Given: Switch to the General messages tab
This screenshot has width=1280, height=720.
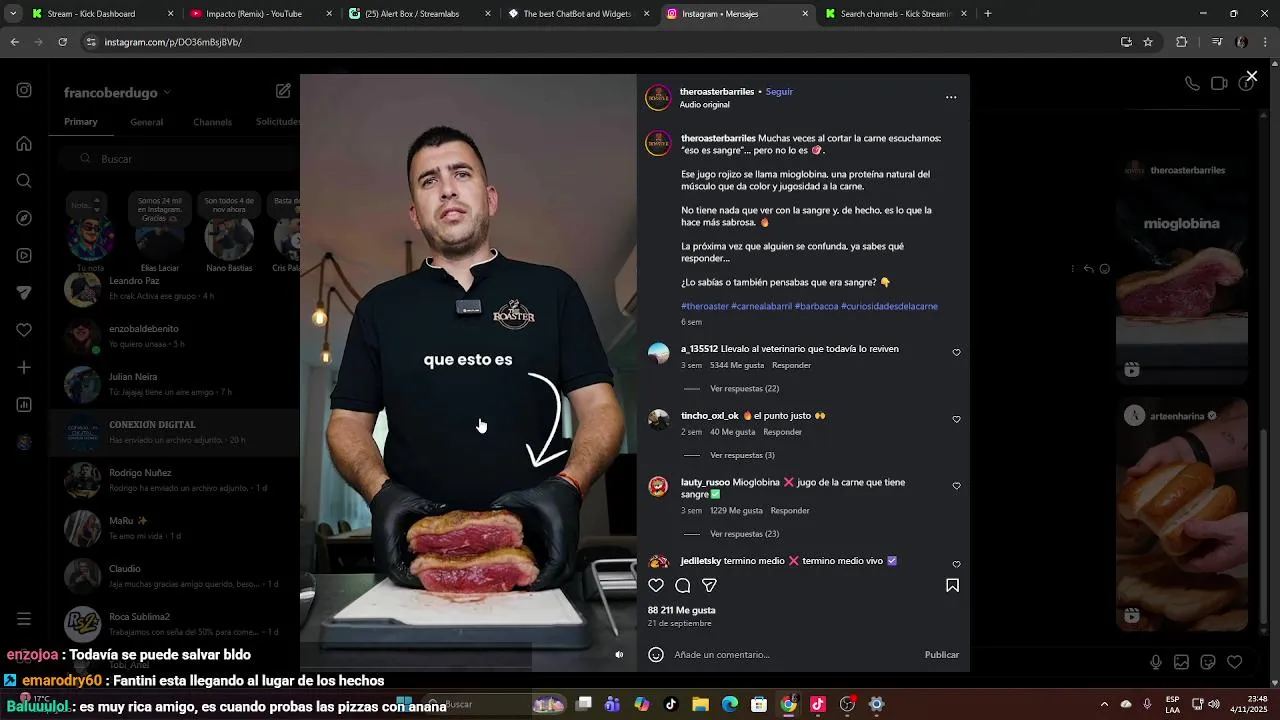Looking at the screenshot, I should [146, 122].
